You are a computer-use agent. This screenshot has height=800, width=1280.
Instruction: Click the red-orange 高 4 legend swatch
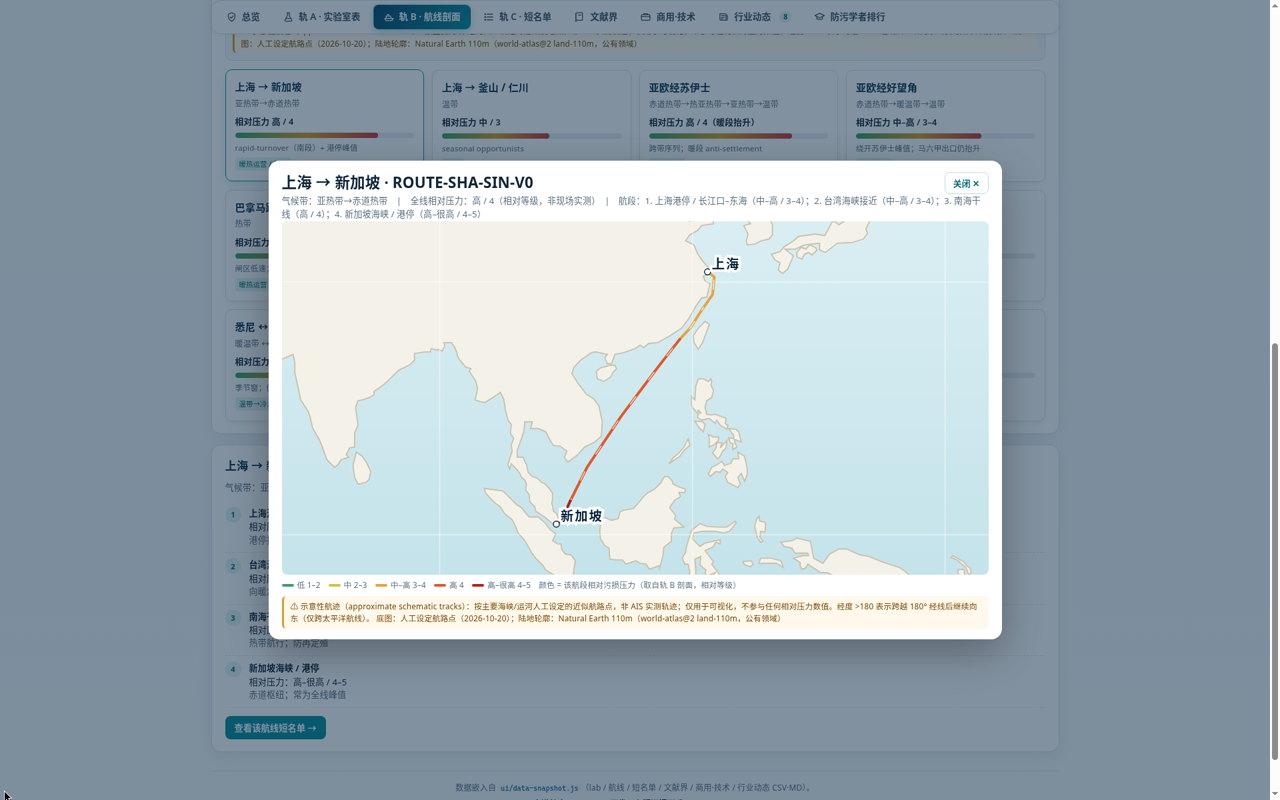[x=440, y=585]
